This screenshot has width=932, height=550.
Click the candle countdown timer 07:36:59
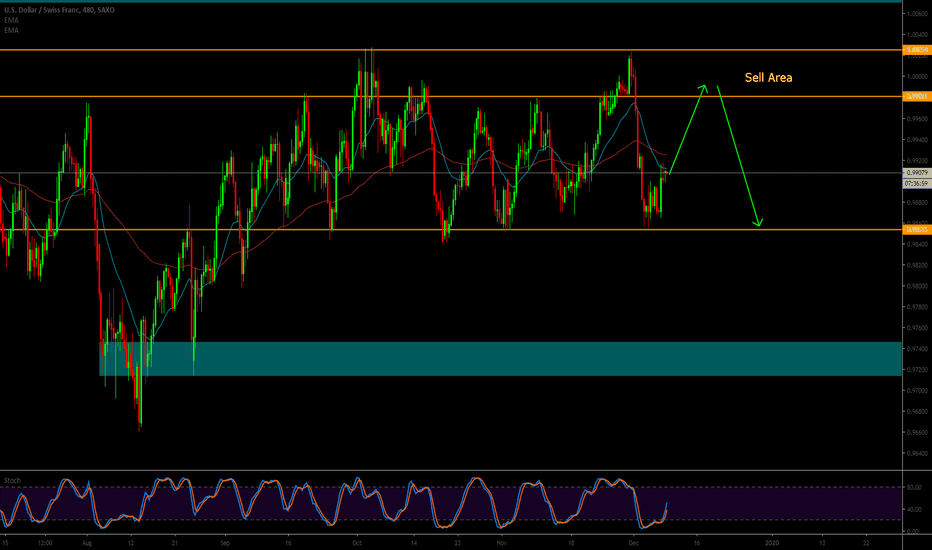pyautogui.click(x=917, y=184)
